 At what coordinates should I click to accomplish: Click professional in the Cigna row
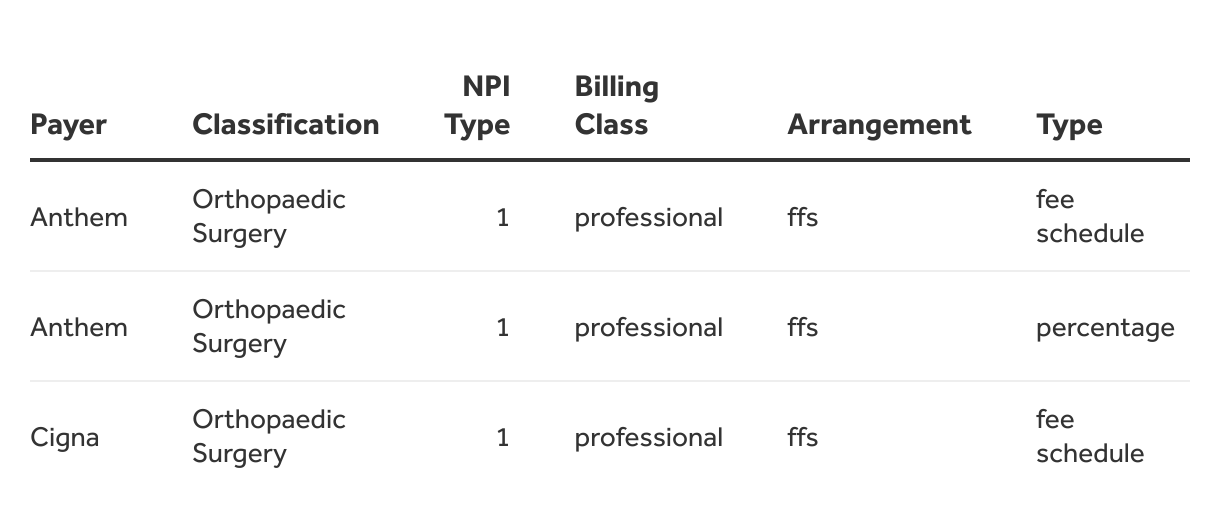[x=648, y=438]
